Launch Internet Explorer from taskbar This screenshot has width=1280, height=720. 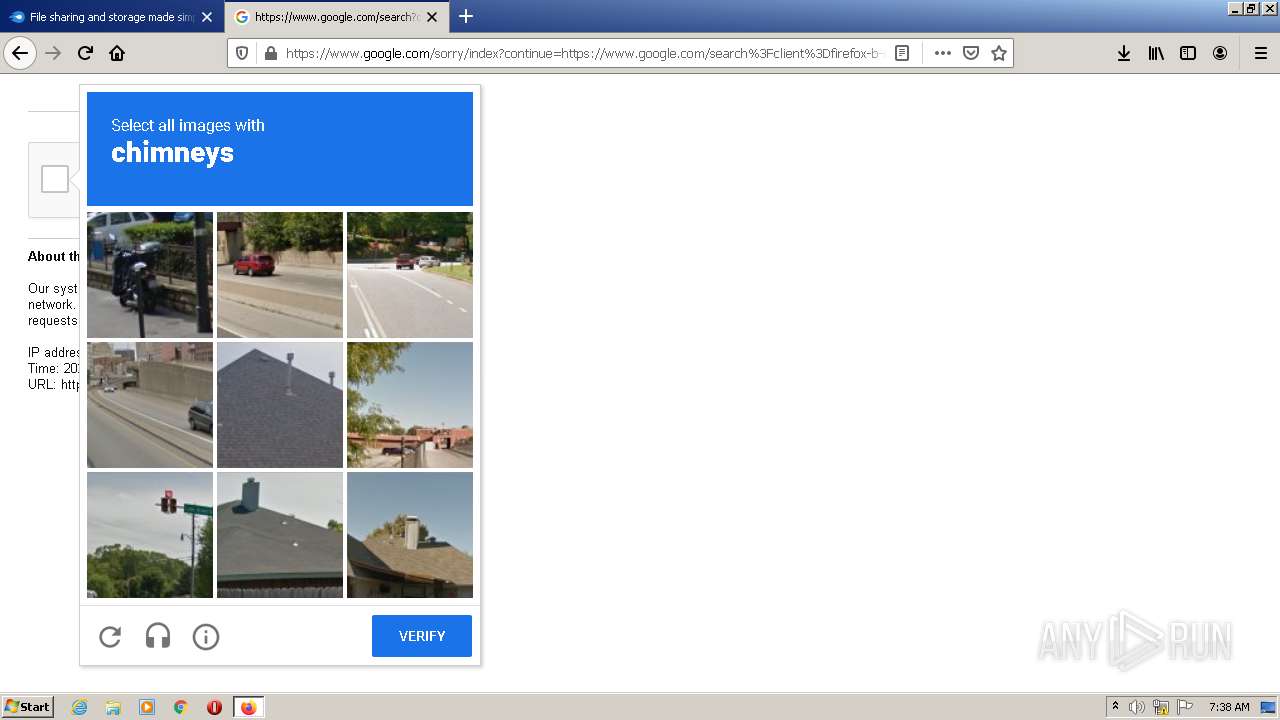click(79, 707)
